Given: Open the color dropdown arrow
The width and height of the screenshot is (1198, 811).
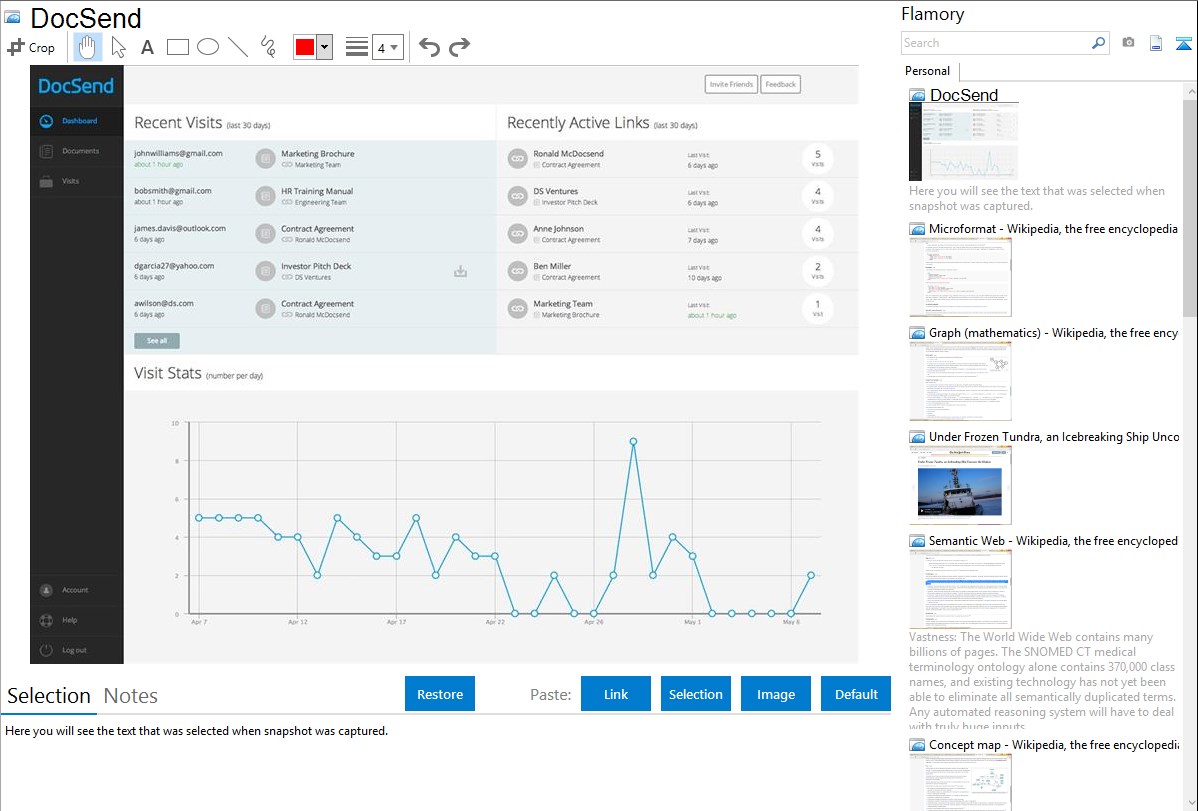Looking at the screenshot, I should pos(324,47).
